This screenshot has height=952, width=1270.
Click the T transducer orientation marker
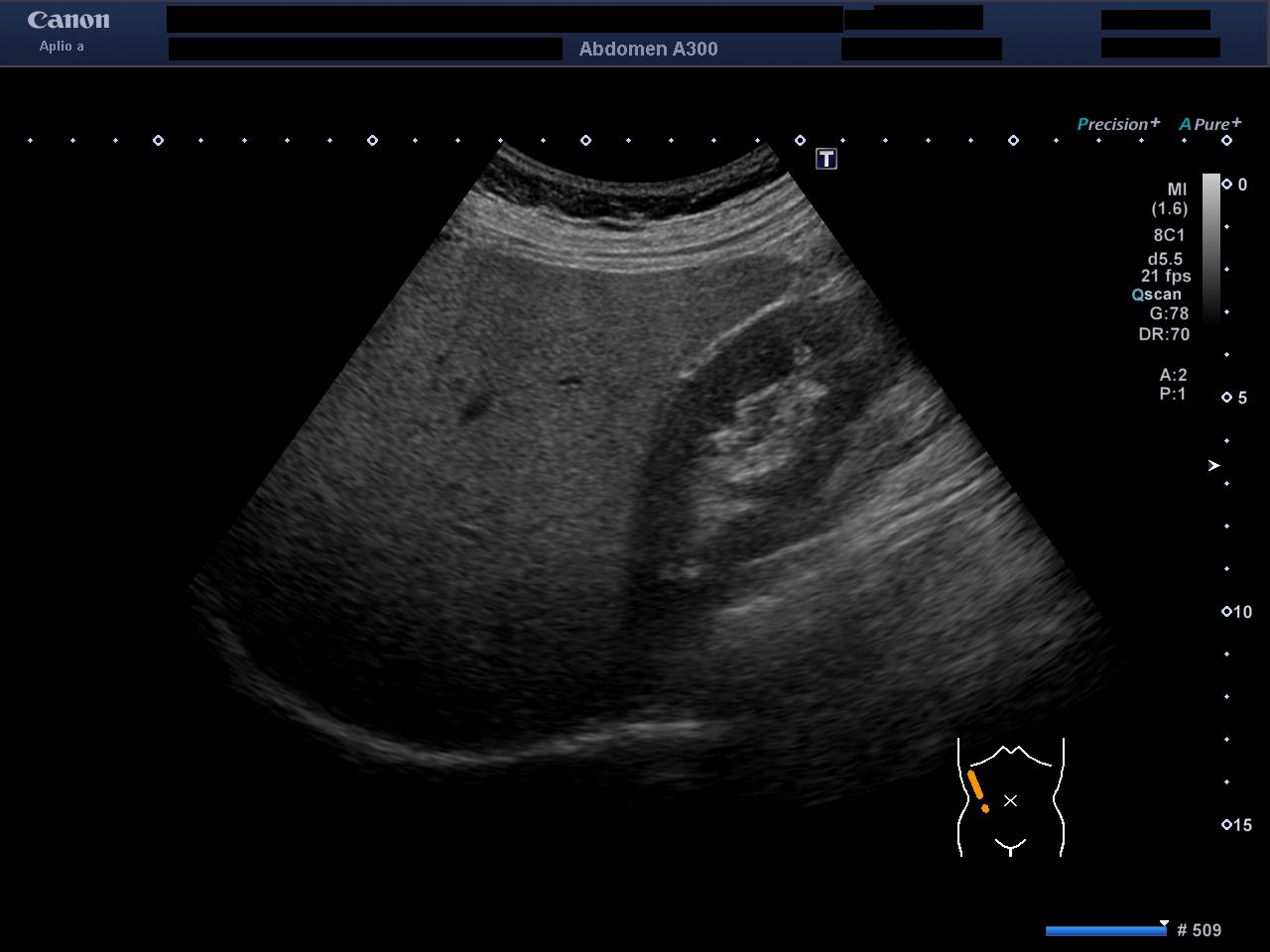826,159
